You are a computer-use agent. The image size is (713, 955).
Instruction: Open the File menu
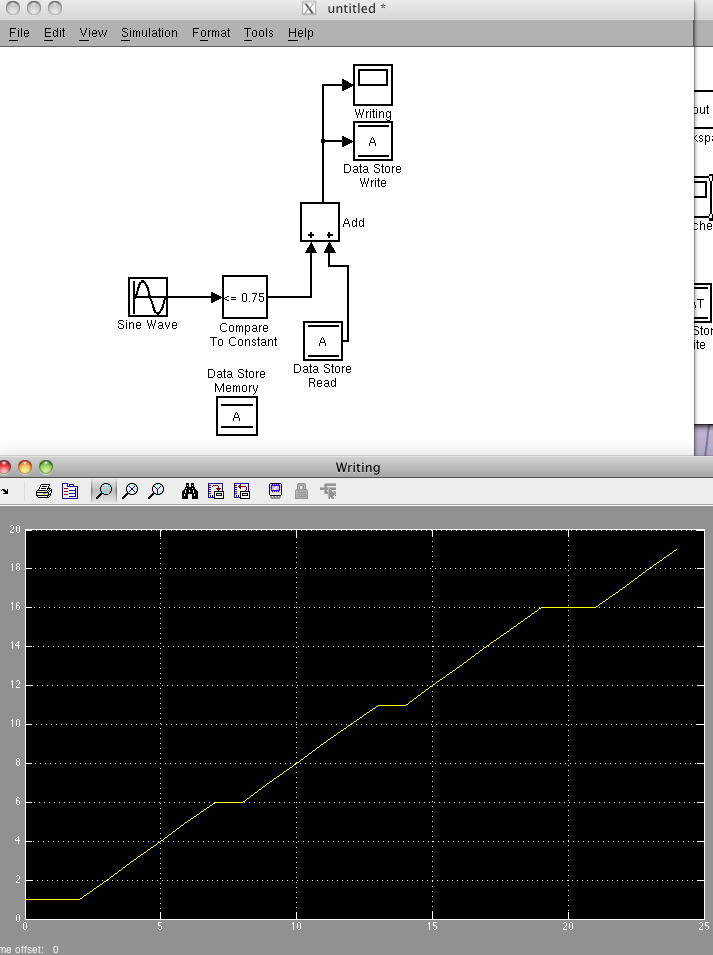click(x=19, y=33)
